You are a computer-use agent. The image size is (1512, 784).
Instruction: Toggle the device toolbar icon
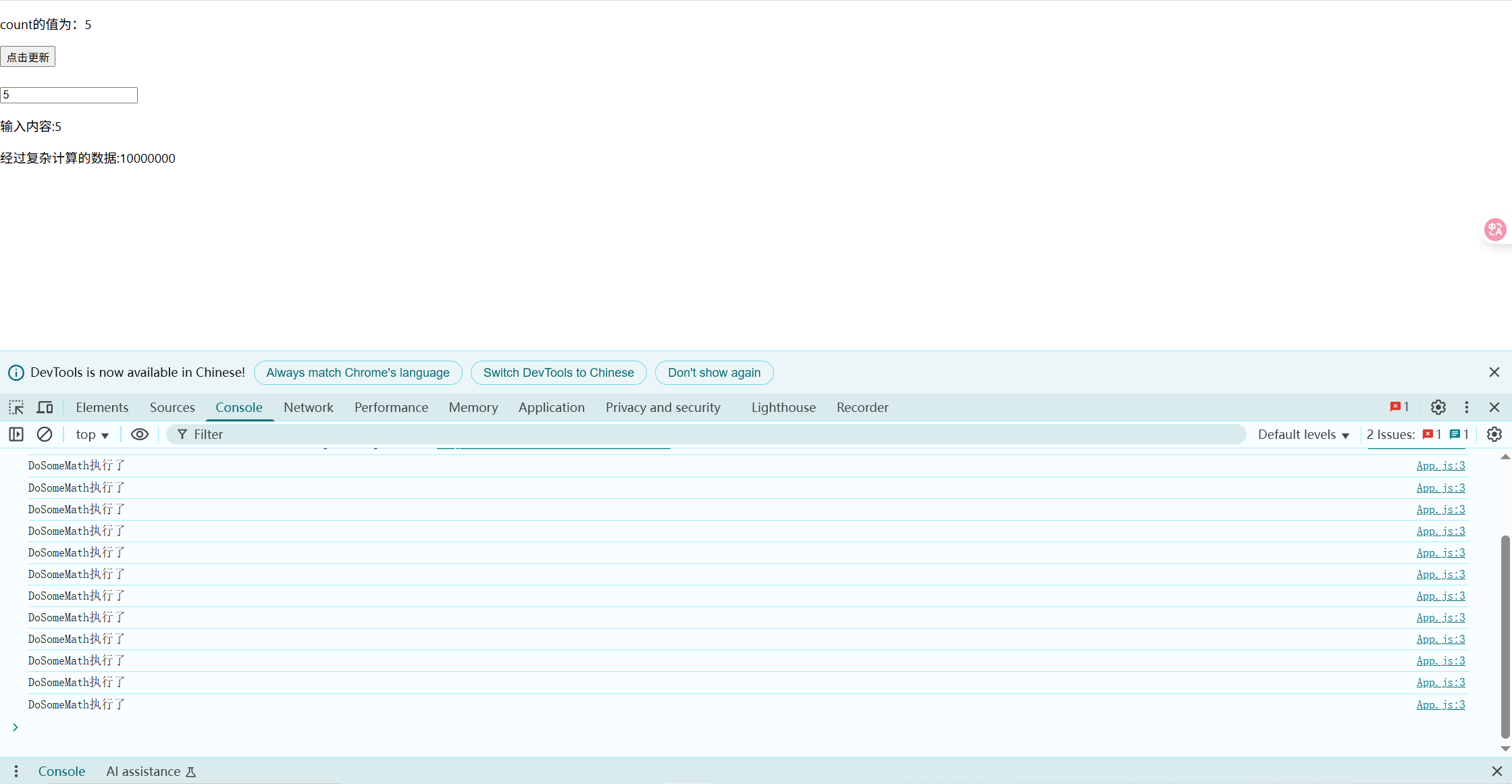click(x=45, y=407)
